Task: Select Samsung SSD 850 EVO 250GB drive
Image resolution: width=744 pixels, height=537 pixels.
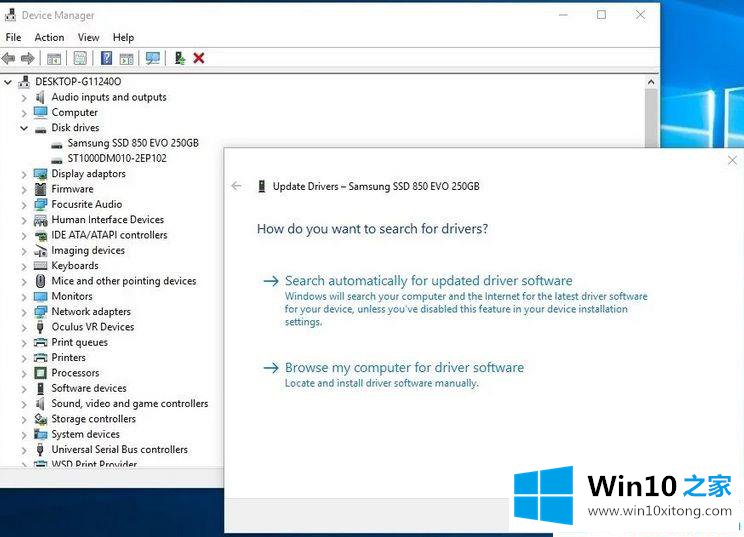Action: pos(133,143)
